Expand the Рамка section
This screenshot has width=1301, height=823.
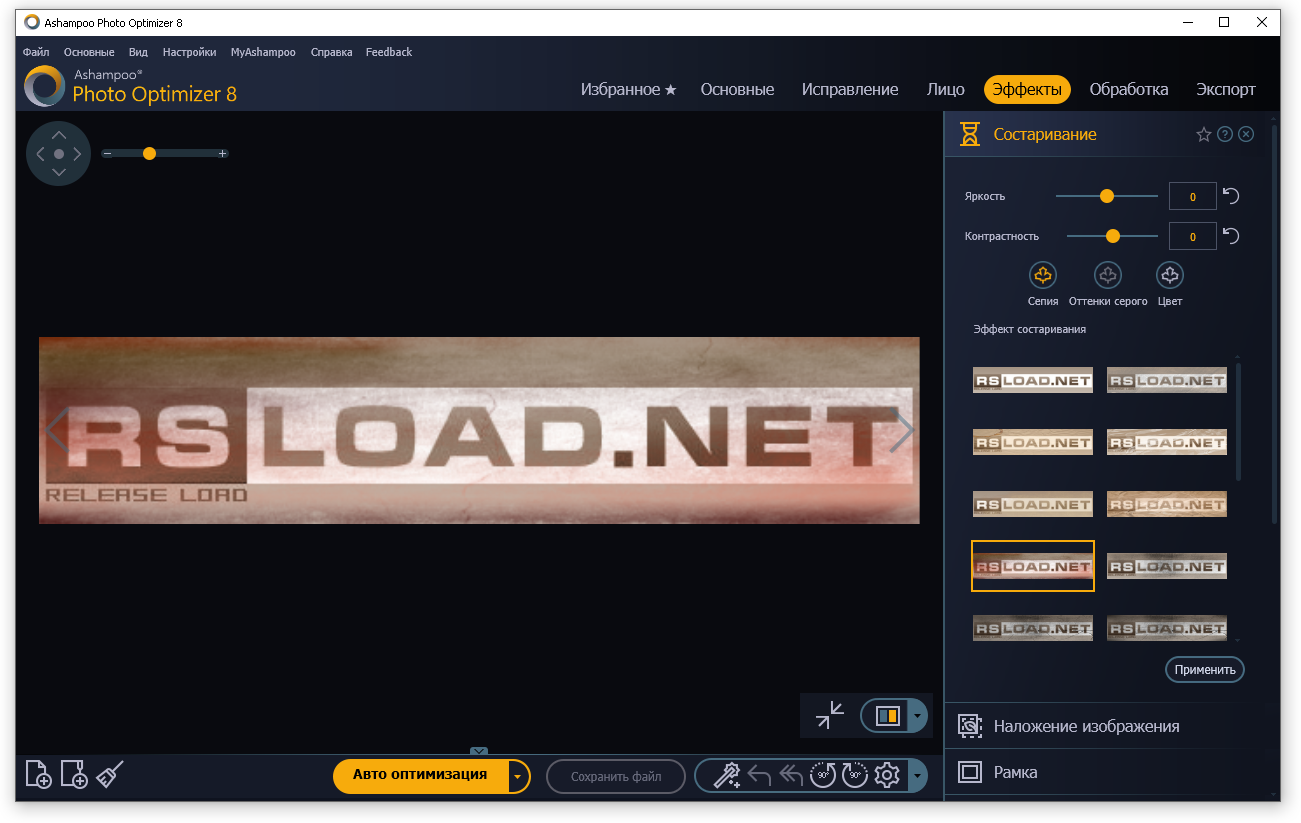[x=1108, y=772]
